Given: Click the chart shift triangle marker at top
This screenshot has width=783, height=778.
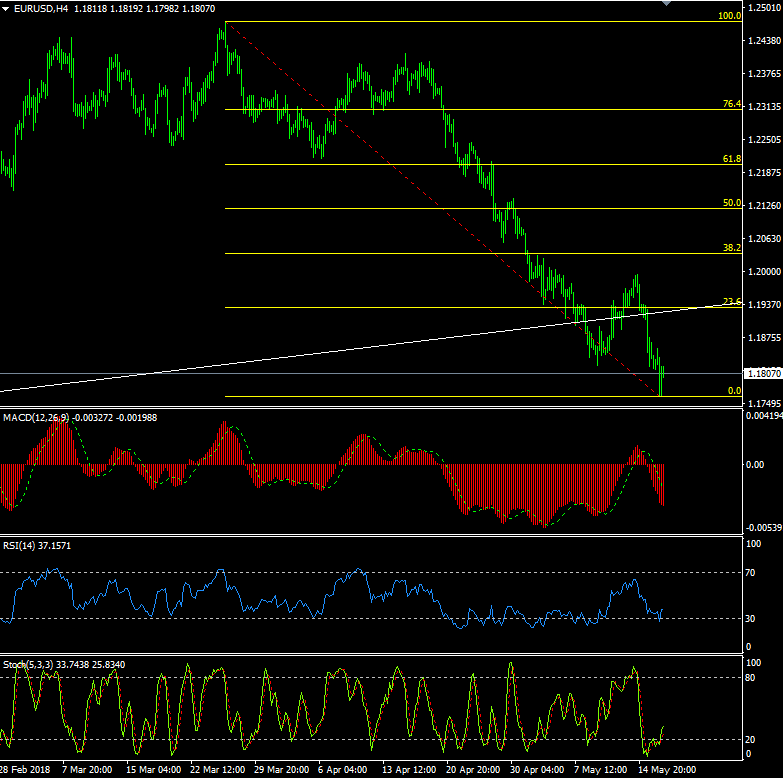Looking at the screenshot, I should (668, 4).
